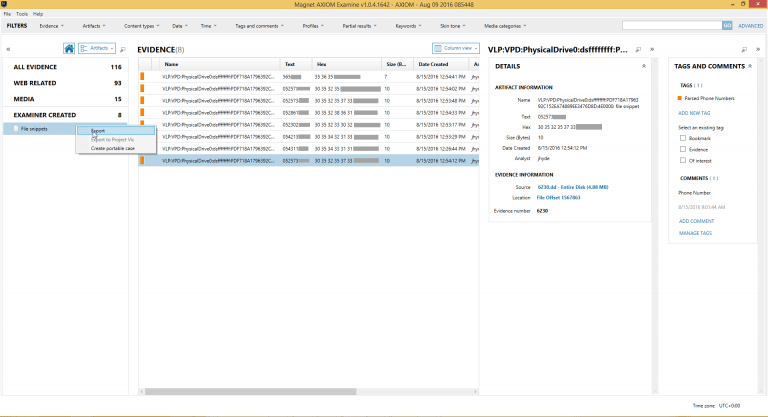The width and height of the screenshot is (768, 417).
Task: Collapse tags pane double-arrow icon
Action: [758, 49]
